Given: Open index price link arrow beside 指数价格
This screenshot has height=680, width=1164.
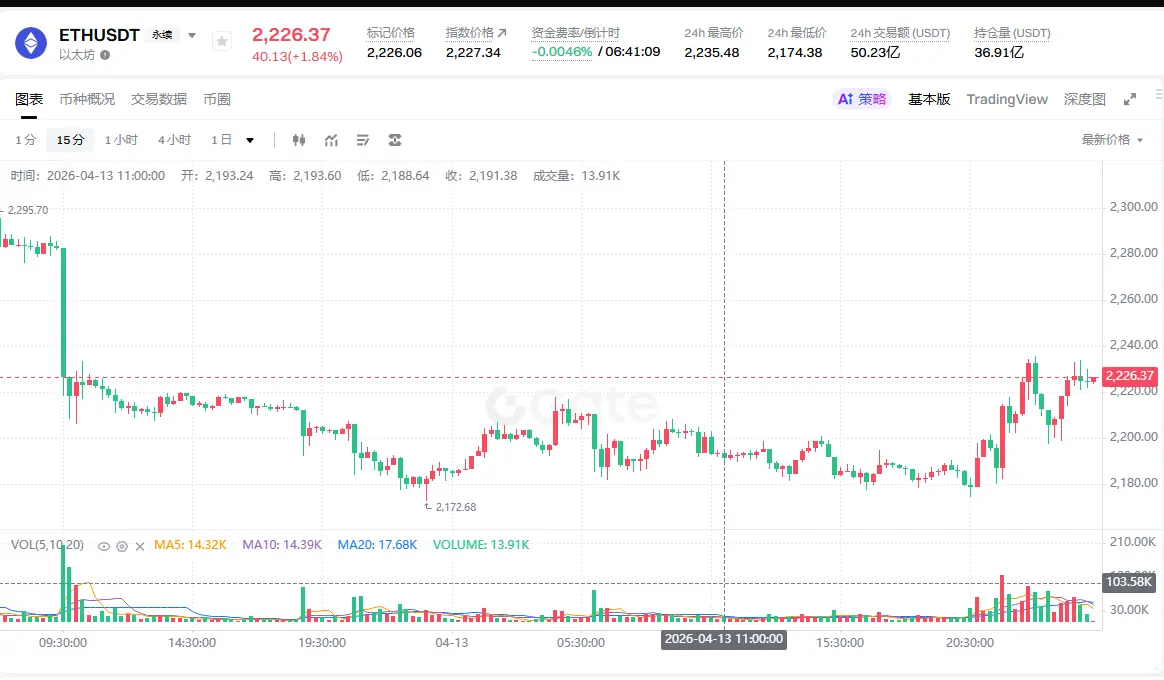Looking at the screenshot, I should (x=502, y=33).
